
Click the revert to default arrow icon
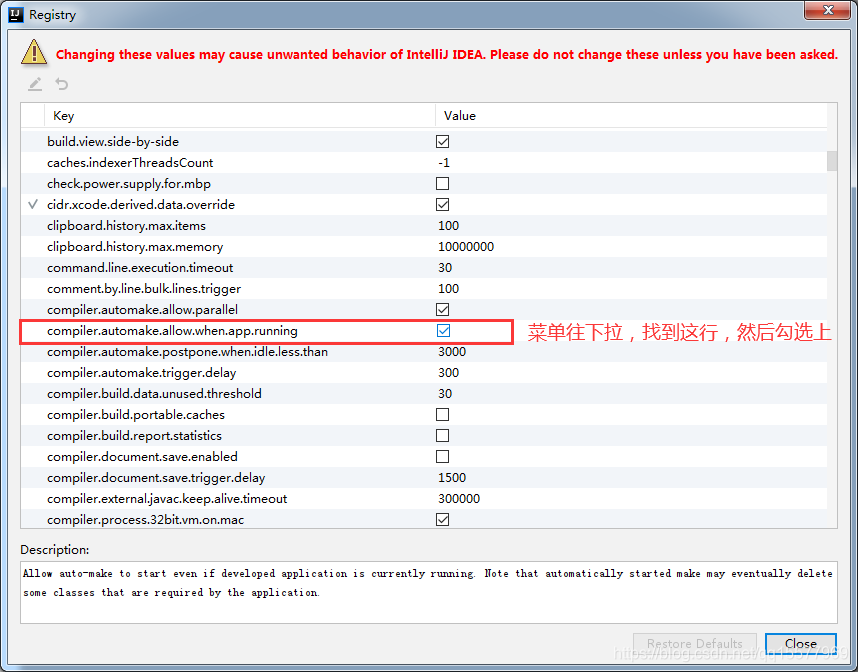(62, 84)
